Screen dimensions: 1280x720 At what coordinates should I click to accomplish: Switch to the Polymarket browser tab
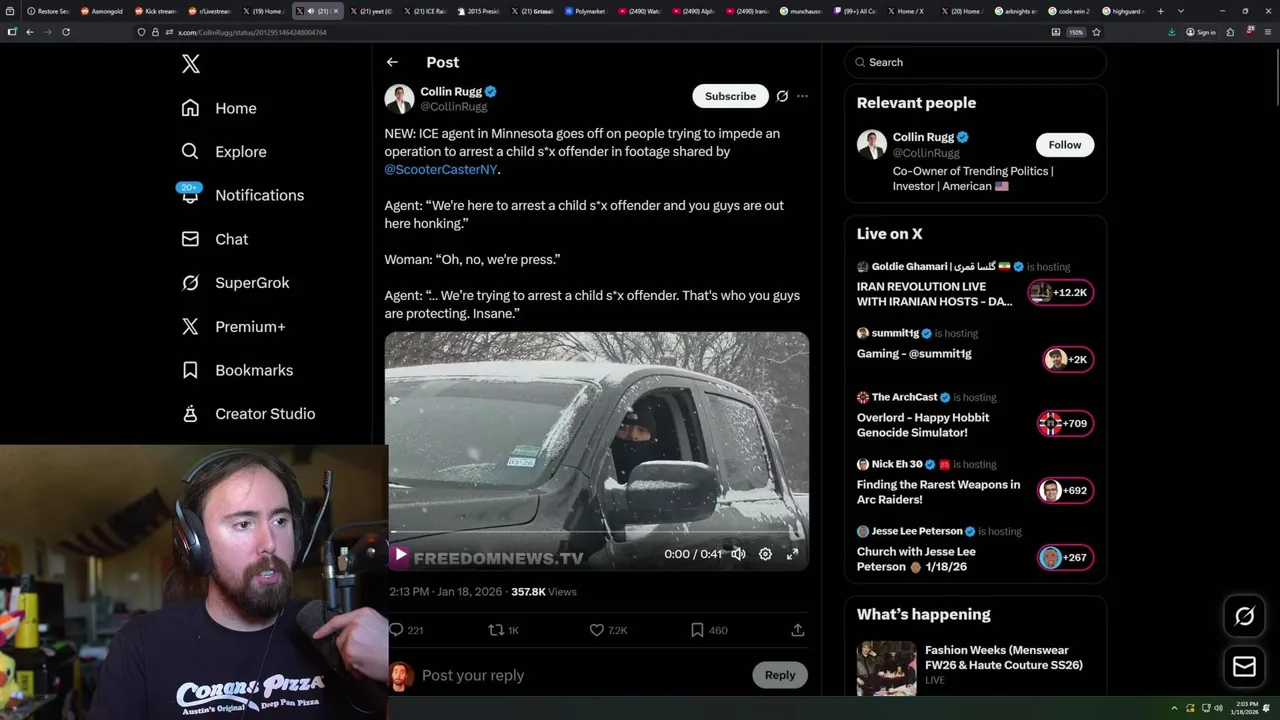click(585, 11)
